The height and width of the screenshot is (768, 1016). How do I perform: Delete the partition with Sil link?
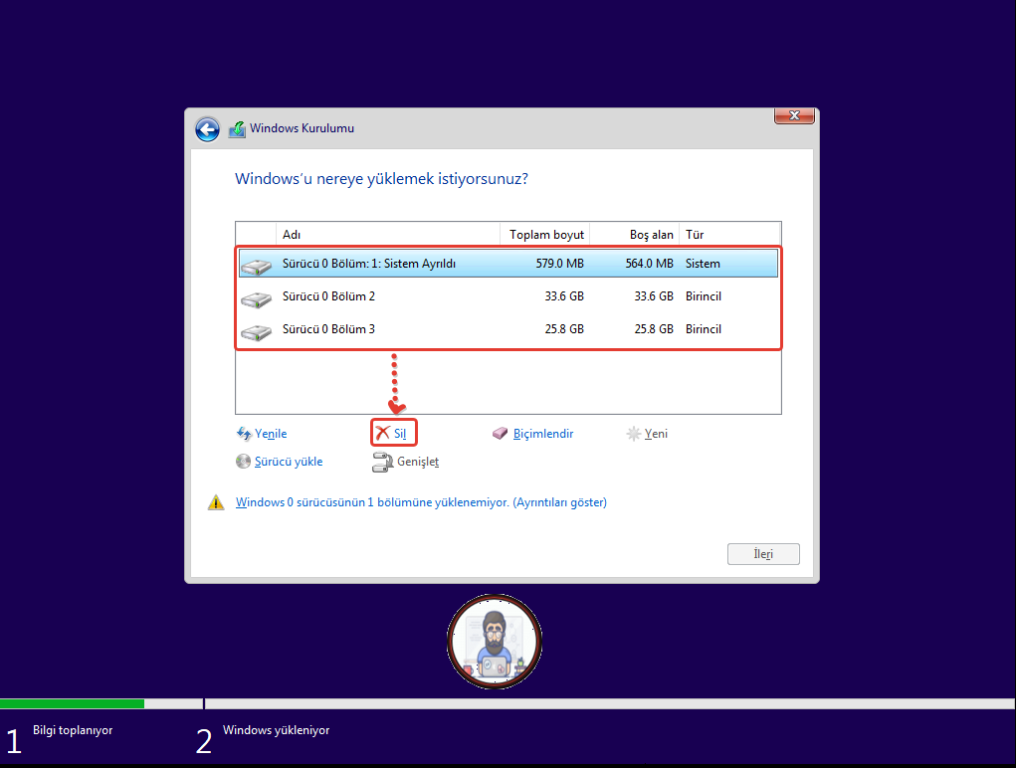(x=400, y=434)
